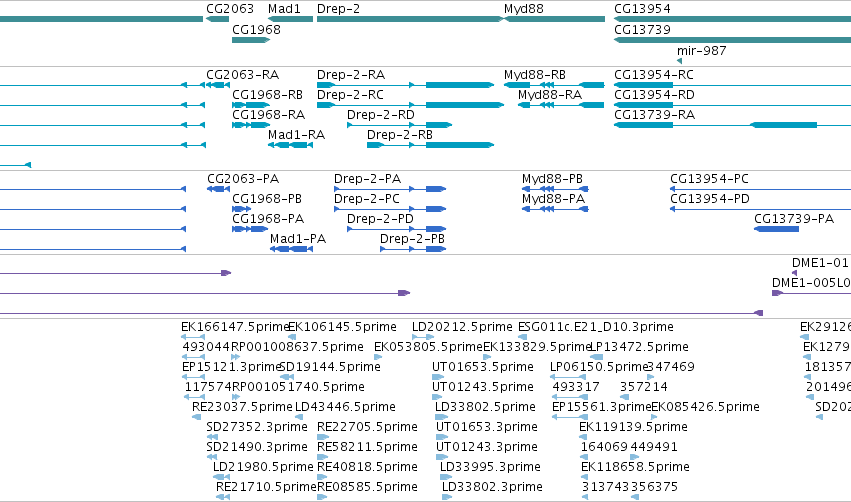
Task: Click transcript CG13954-RD label
Action: click(x=654, y=94)
